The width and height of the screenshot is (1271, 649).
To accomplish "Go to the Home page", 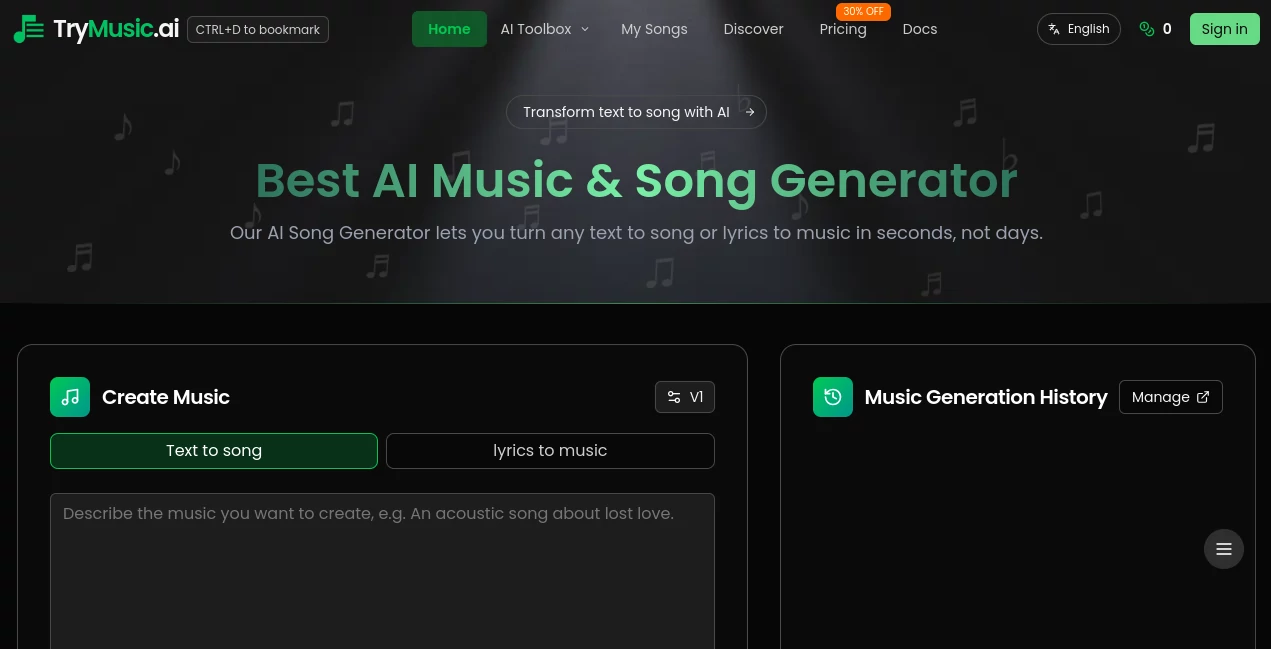I will point(449,29).
